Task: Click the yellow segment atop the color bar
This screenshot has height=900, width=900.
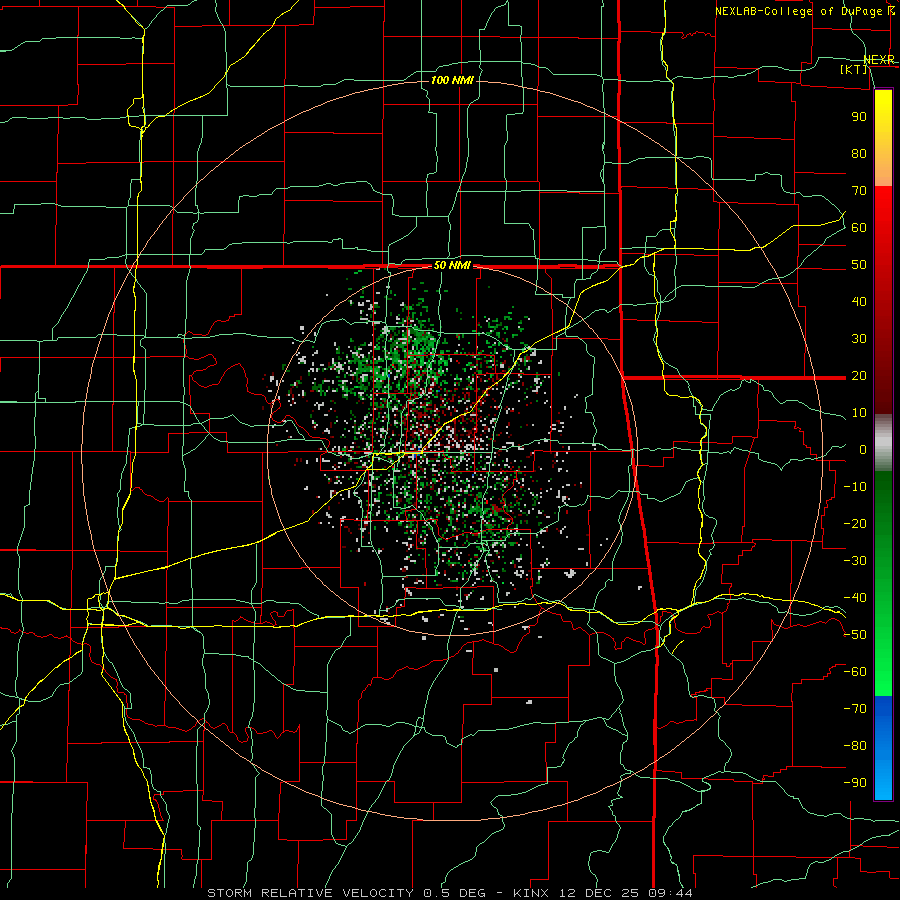Action: tap(883, 138)
